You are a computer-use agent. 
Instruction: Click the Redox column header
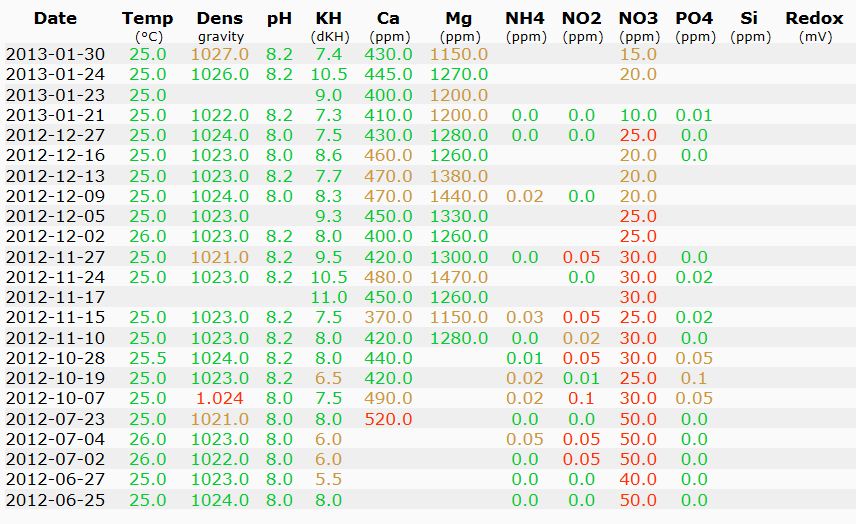pos(814,18)
